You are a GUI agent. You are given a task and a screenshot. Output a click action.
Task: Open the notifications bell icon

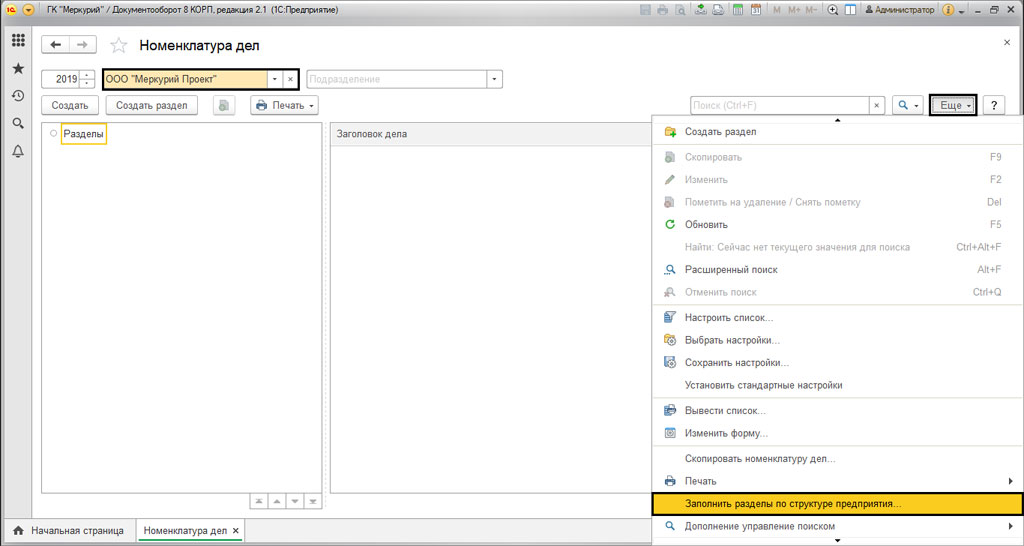point(18,151)
